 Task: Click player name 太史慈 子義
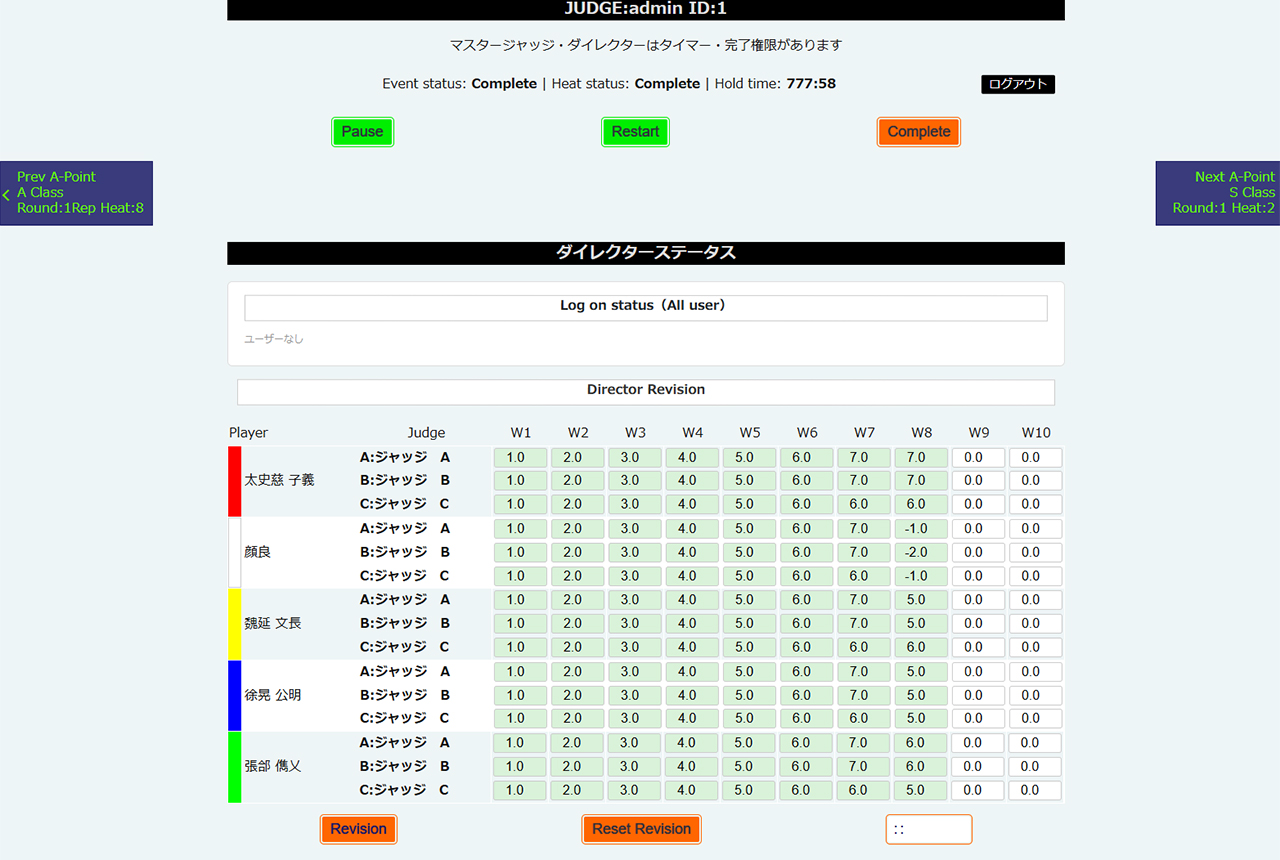point(279,481)
